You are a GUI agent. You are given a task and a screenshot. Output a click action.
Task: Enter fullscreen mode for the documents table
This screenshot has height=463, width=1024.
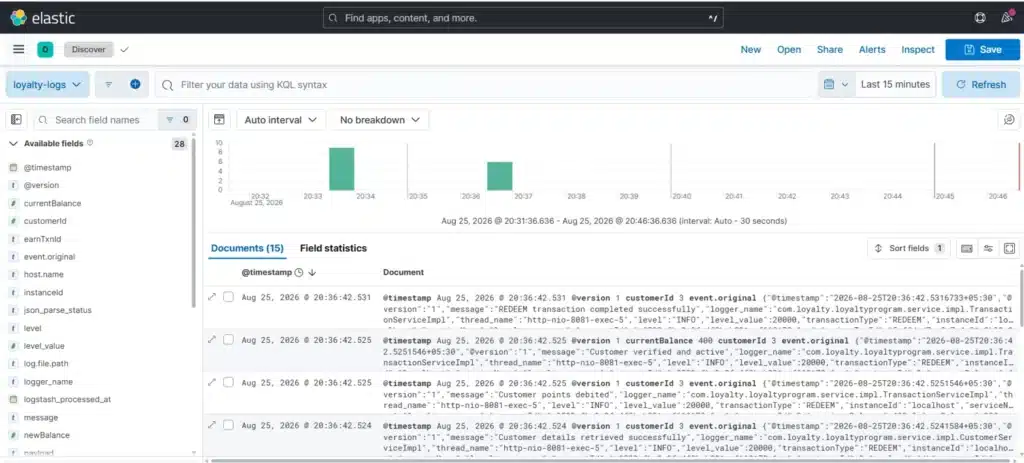(x=1009, y=248)
